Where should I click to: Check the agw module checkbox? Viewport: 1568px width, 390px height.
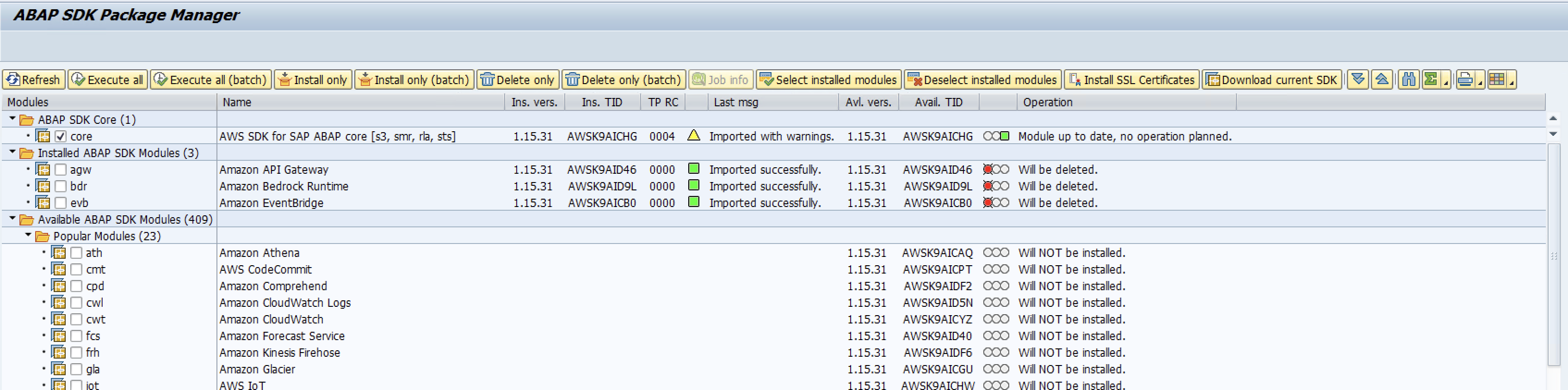[61, 170]
